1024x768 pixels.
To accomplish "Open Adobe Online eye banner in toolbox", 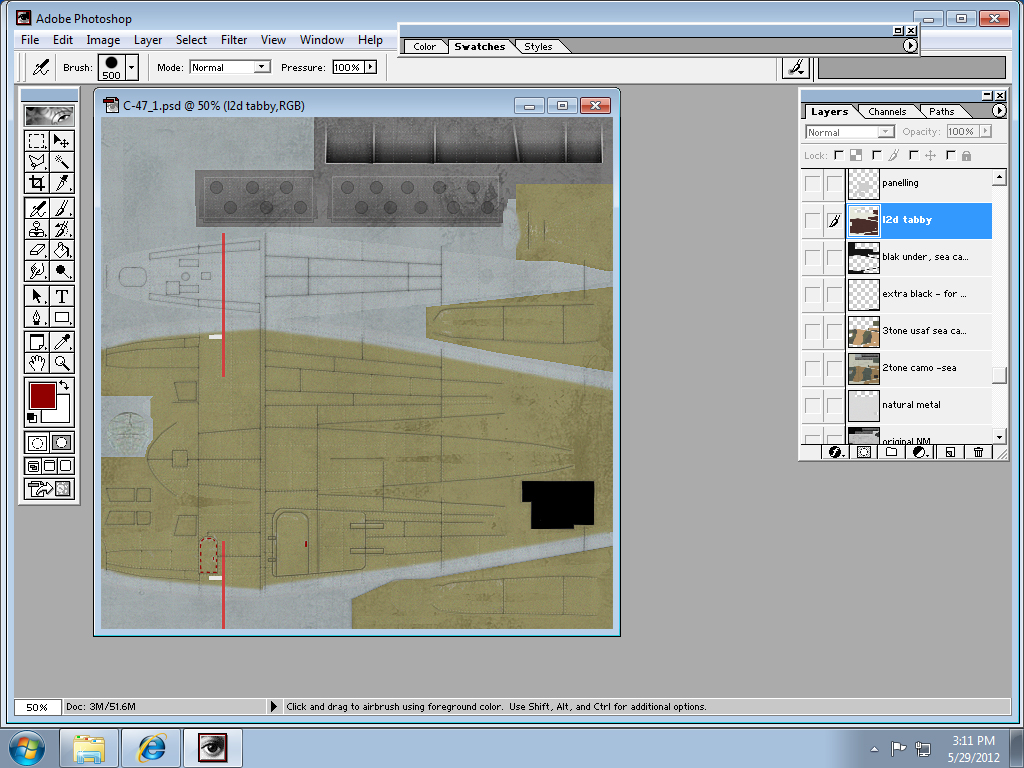I will (x=49, y=116).
